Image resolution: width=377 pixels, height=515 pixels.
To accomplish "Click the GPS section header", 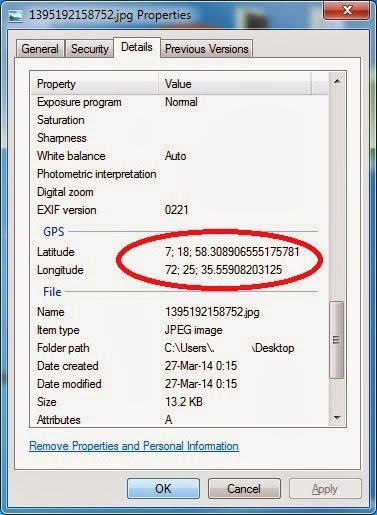I will (54, 231).
